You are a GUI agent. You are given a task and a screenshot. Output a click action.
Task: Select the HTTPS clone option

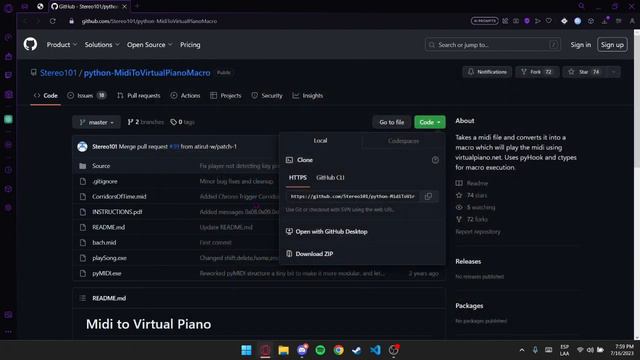pyautogui.click(x=298, y=178)
